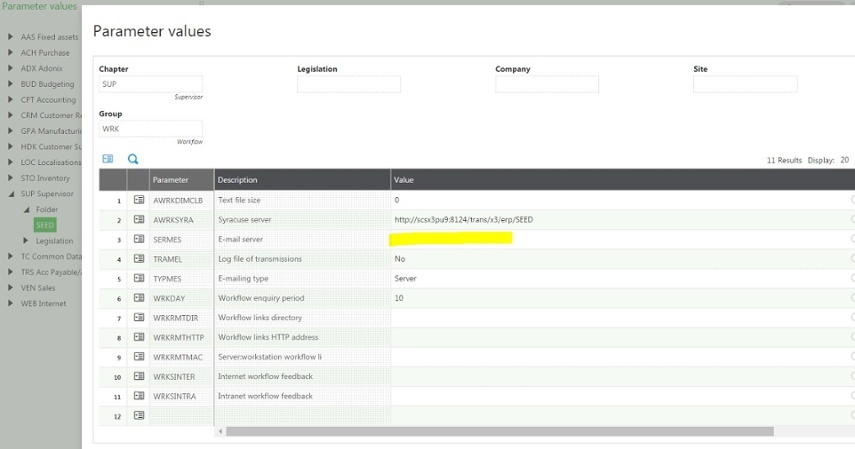Image resolution: width=855 pixels, height=449 pixels.
Task: Click the Description column header
Action: pyautogui.click(x=300, y=180)
